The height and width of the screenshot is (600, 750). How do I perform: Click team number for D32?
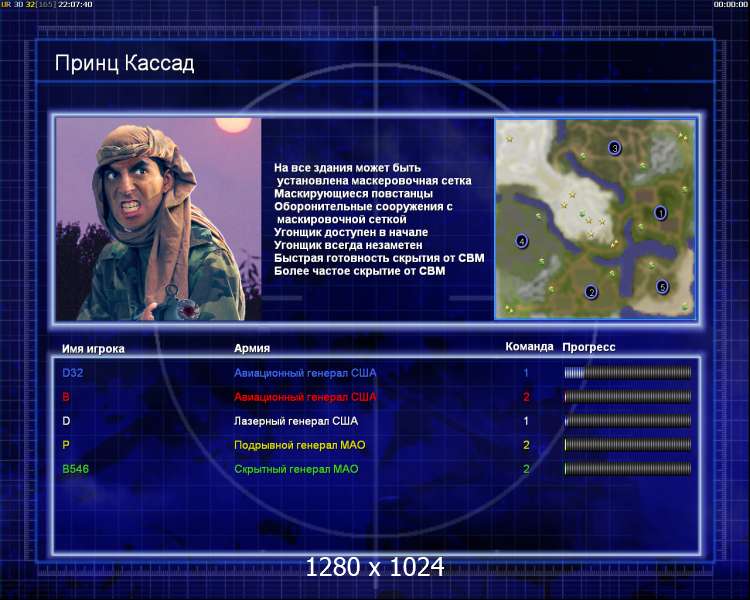(x=526, y=373)
